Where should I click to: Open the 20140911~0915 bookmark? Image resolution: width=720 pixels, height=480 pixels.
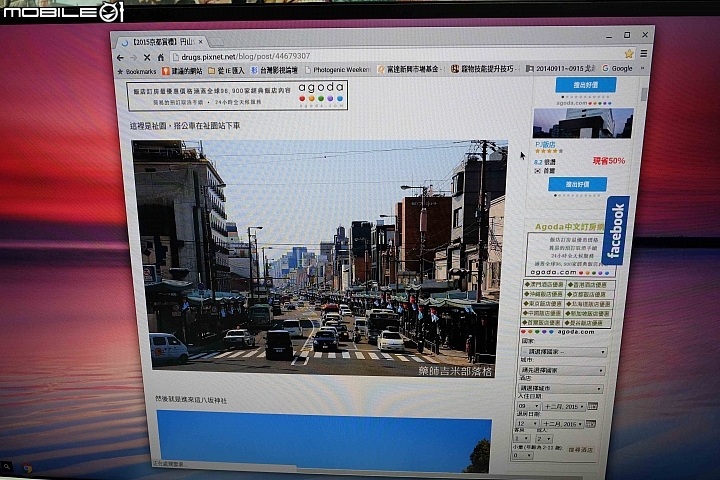coord(561,68)
